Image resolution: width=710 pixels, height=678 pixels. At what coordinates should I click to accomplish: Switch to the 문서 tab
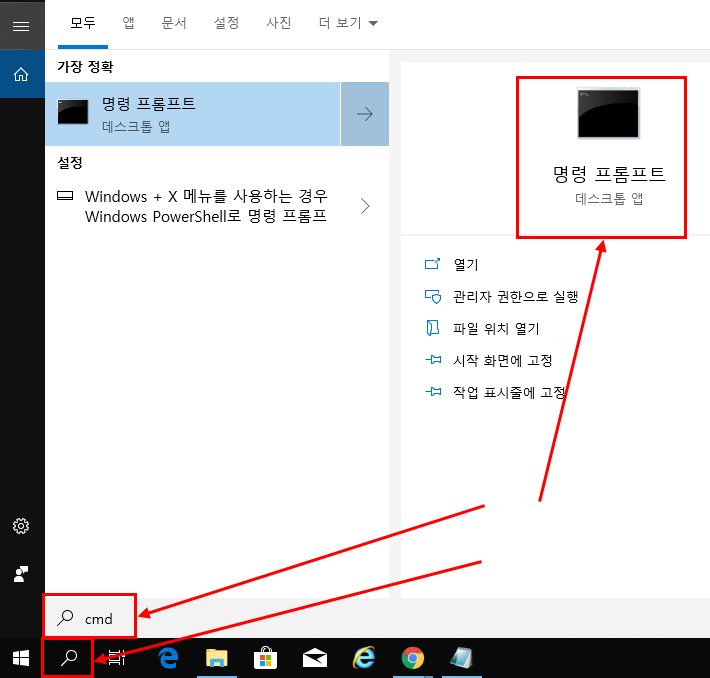click(x=174, y=23)
